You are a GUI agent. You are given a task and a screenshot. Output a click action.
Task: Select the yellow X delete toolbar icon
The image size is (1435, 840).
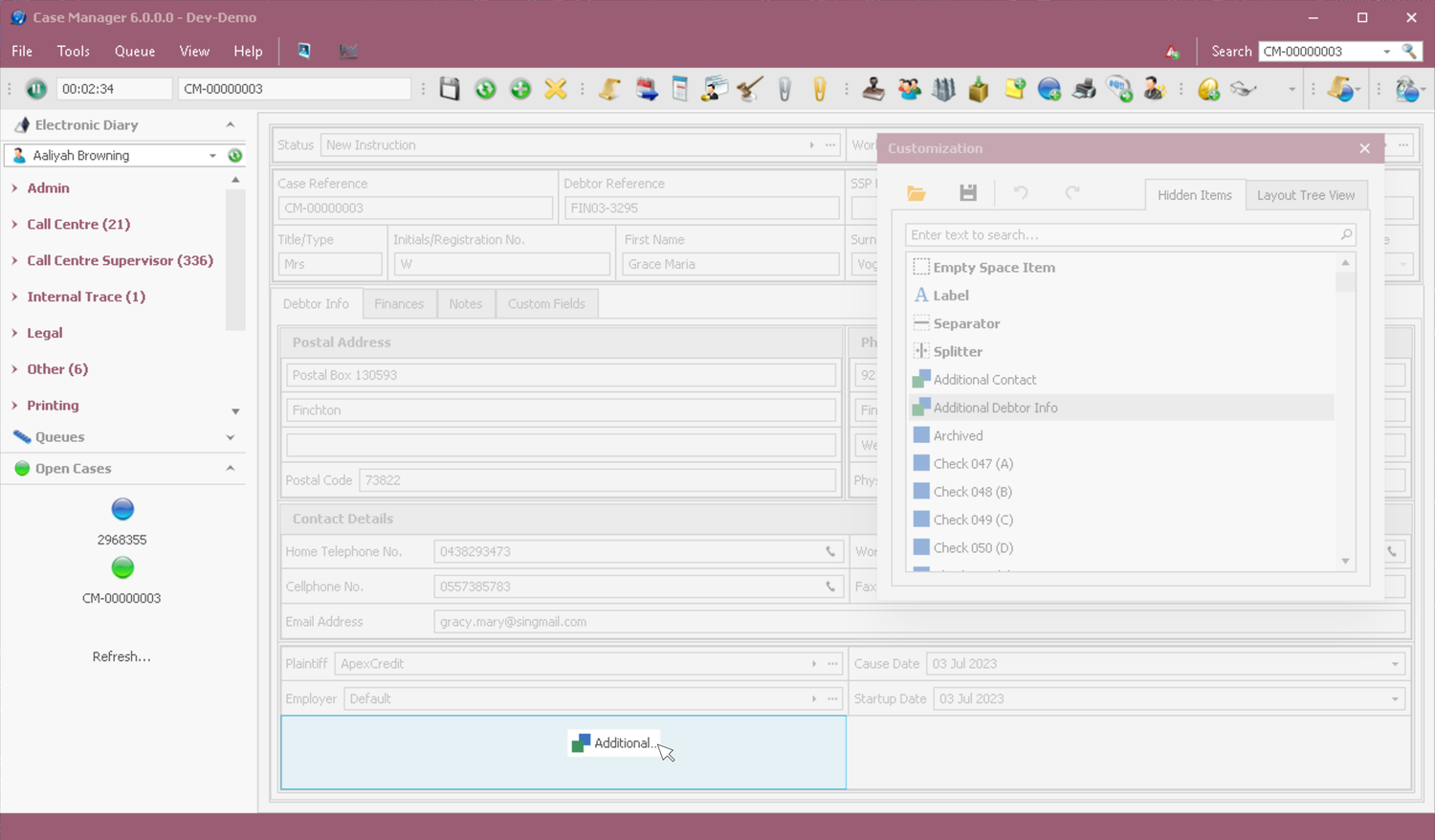point(556,88)
